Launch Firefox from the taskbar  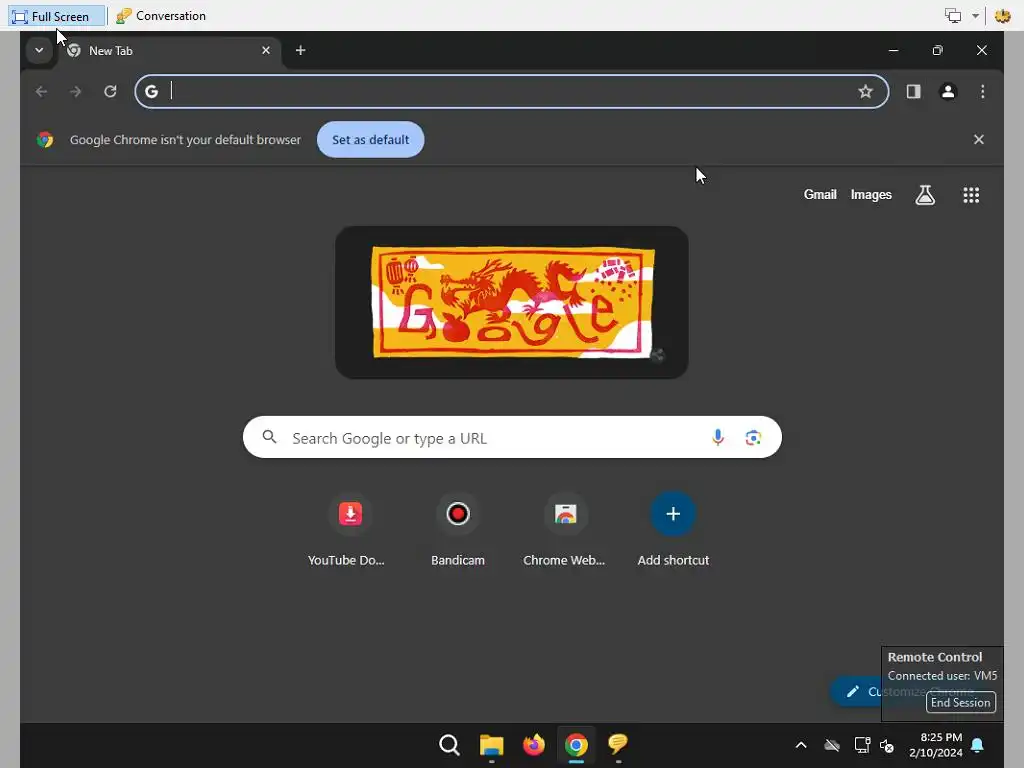(534, 744)
